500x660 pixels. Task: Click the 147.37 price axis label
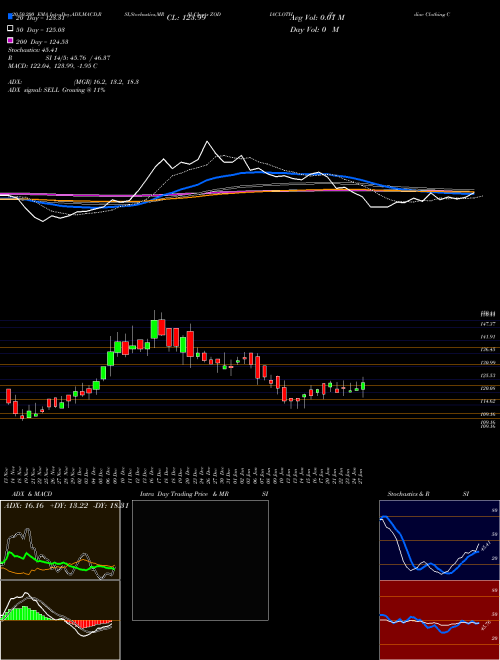click(x=488, y=324)
